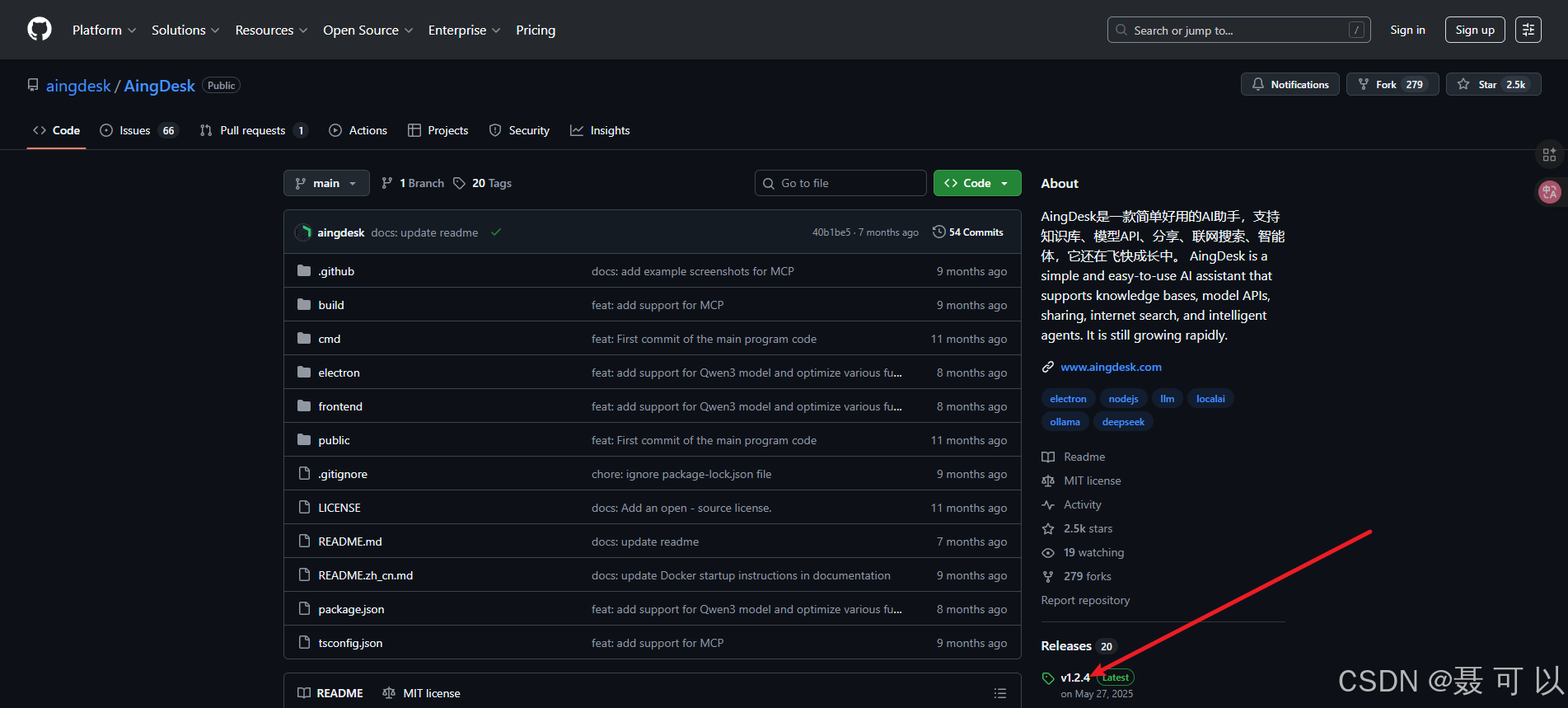Switch to the Issues tab
The height and width of the screenshot is (708, 1568).
tap(138, 130)
